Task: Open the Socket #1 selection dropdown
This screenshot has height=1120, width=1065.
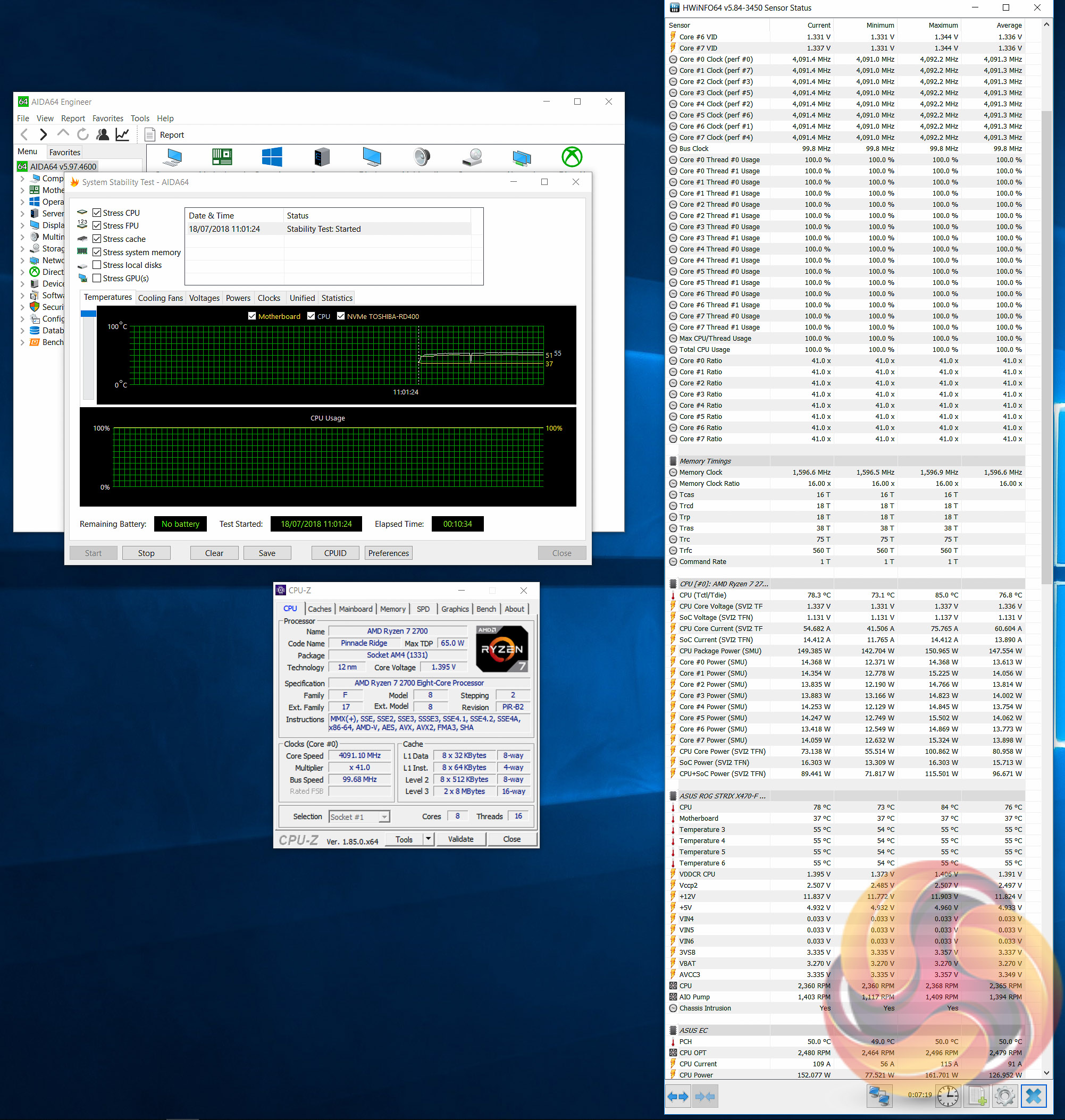Action: (384, 817)
